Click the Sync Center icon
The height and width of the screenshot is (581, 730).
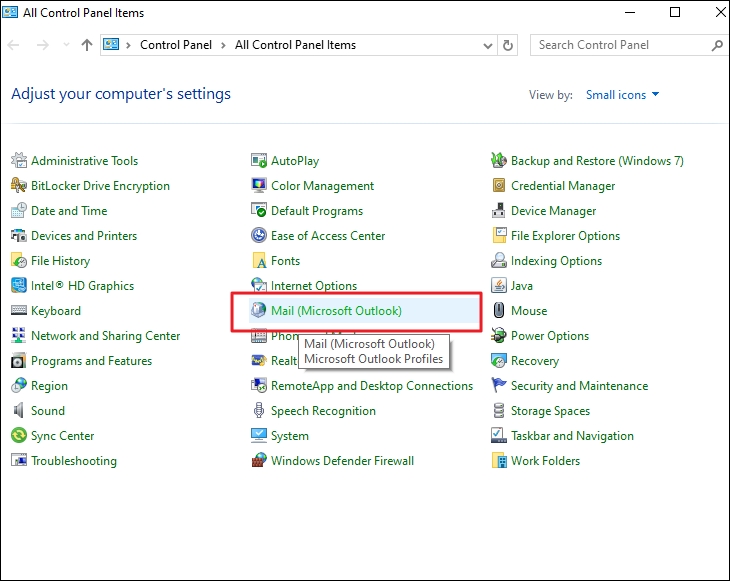point(19,436)
